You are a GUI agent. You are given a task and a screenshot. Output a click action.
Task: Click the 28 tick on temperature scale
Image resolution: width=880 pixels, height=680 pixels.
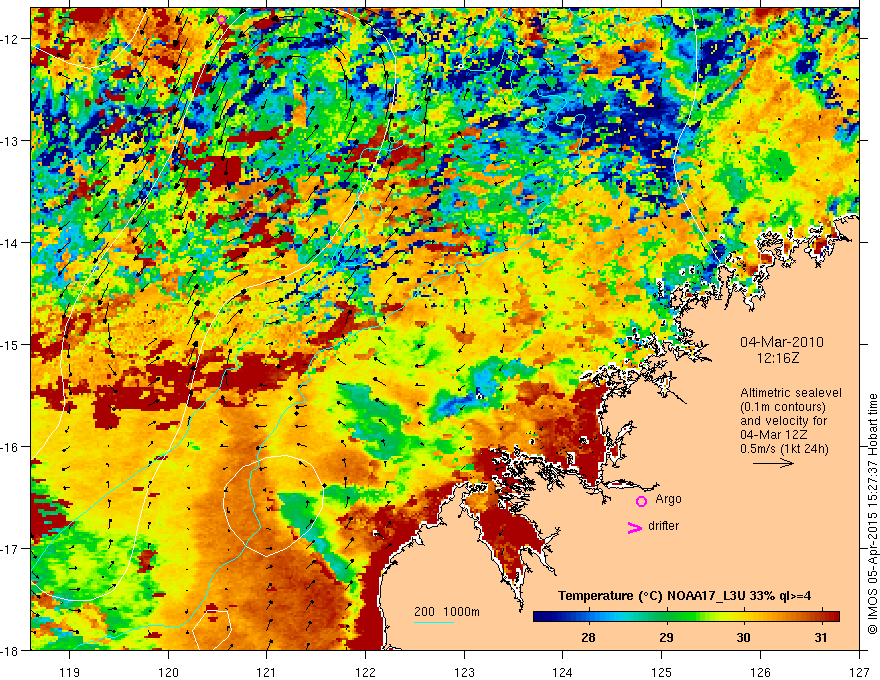(x=588, y=637)
